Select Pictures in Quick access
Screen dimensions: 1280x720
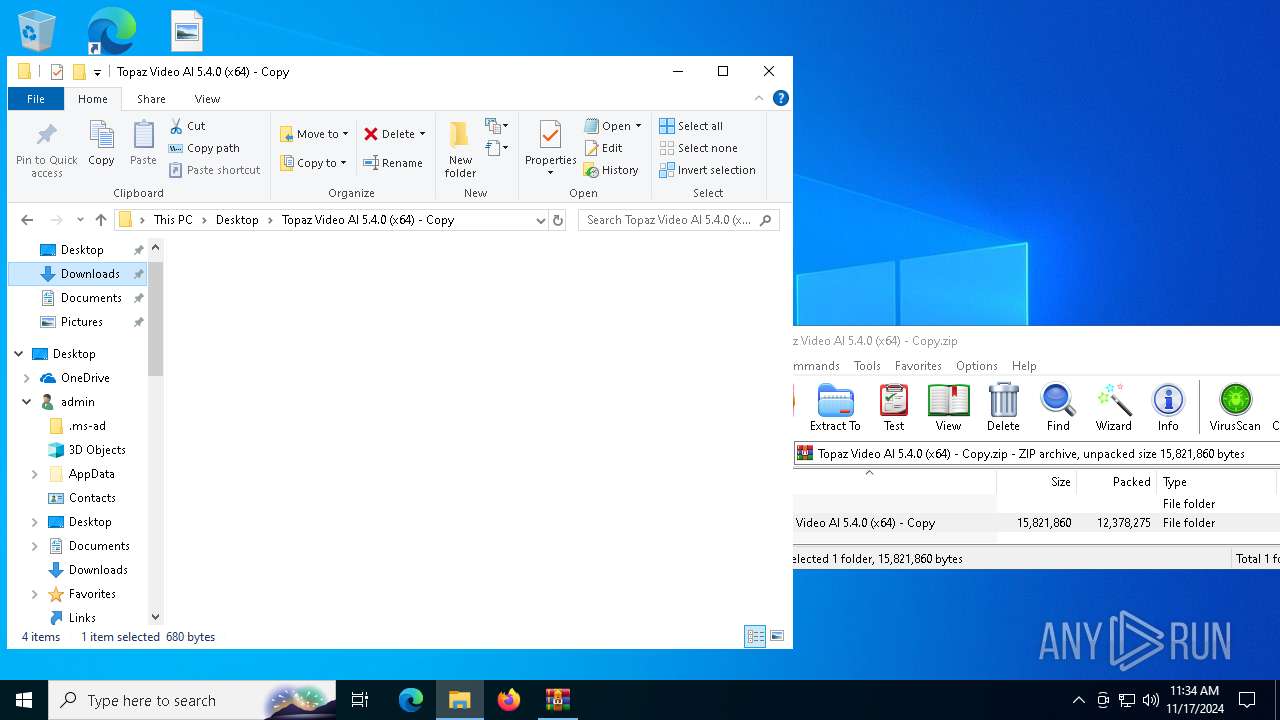coord(82,322)
